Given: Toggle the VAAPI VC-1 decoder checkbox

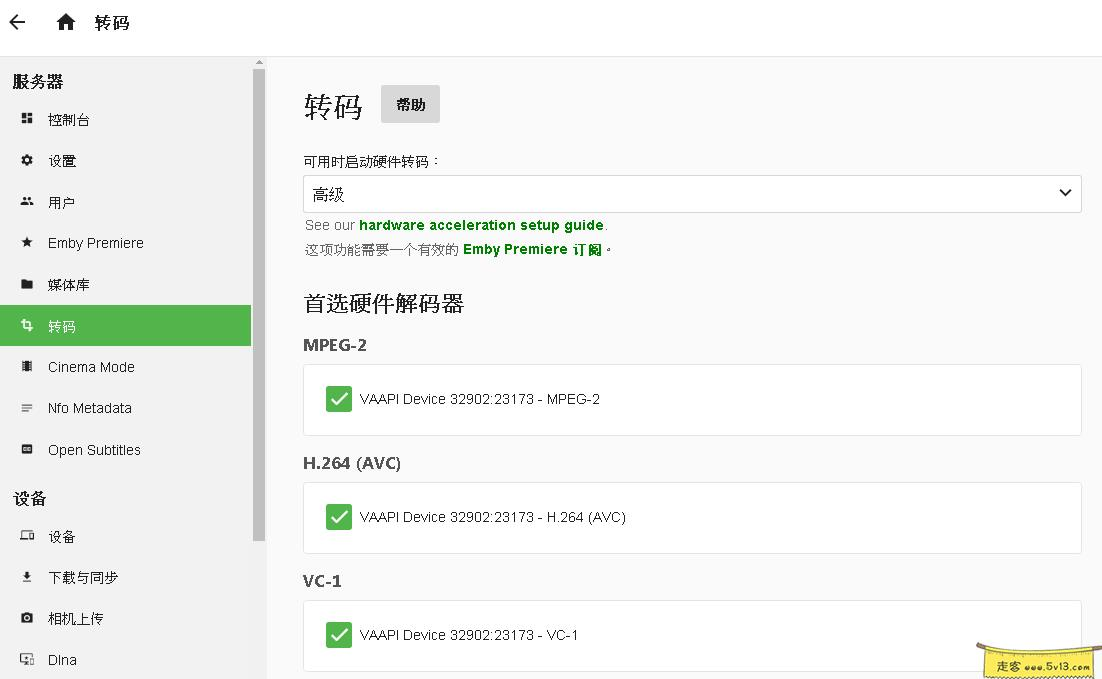Looking at the screenshot, I should 338,635.
